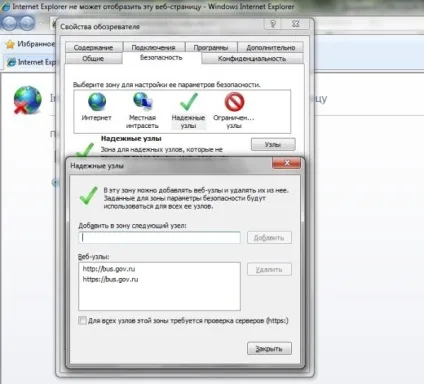Focus the add-site address input field

pos(159,238)
